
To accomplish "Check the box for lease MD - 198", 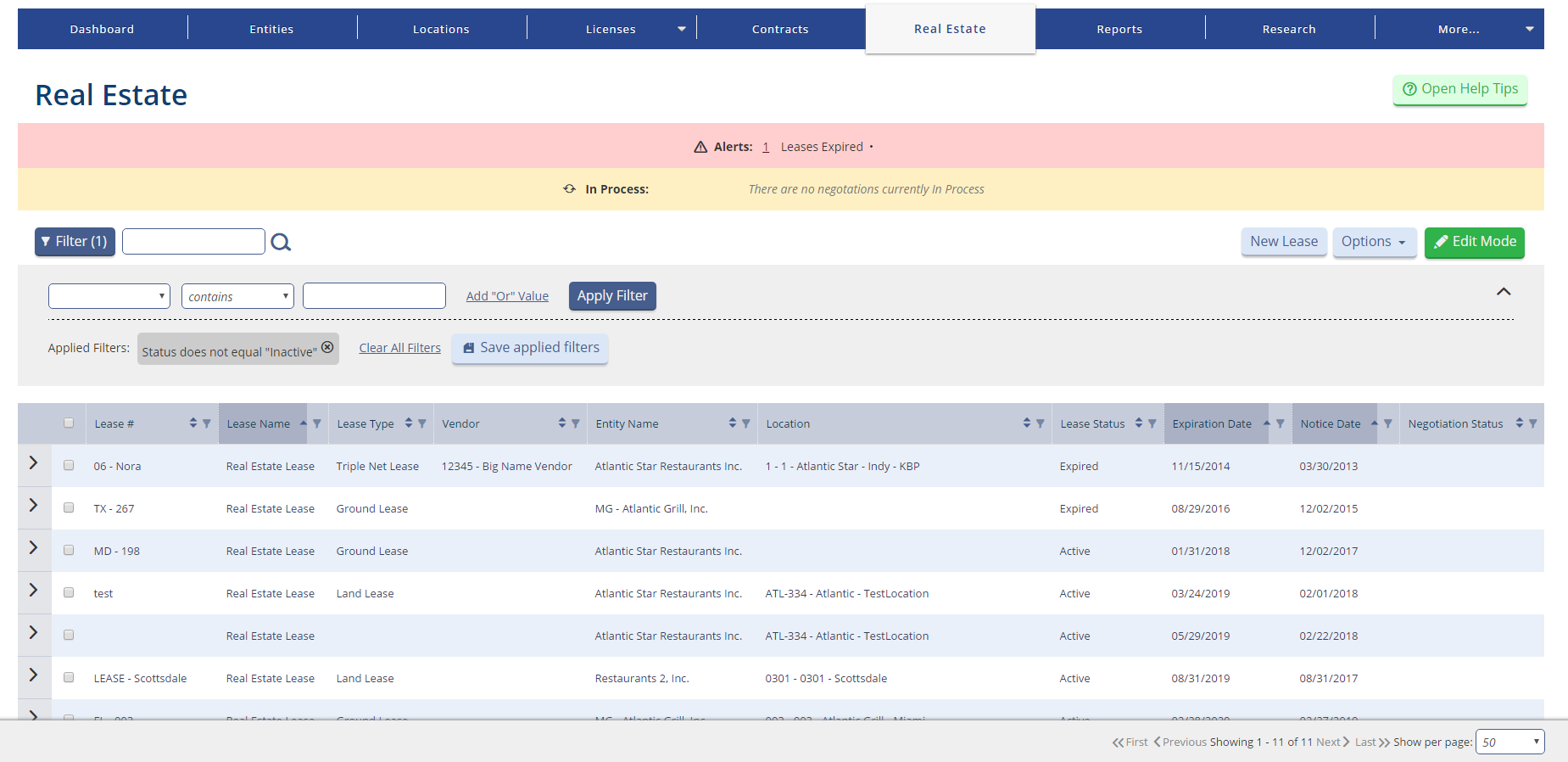I will (x=69, y=550).
